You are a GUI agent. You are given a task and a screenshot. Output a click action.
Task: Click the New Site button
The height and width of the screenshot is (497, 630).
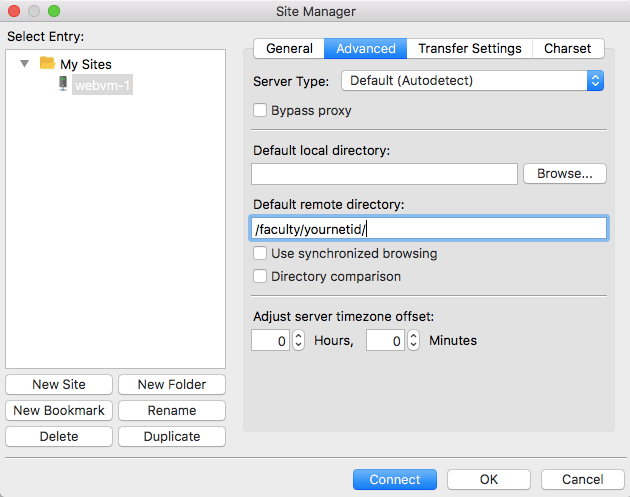59,384
